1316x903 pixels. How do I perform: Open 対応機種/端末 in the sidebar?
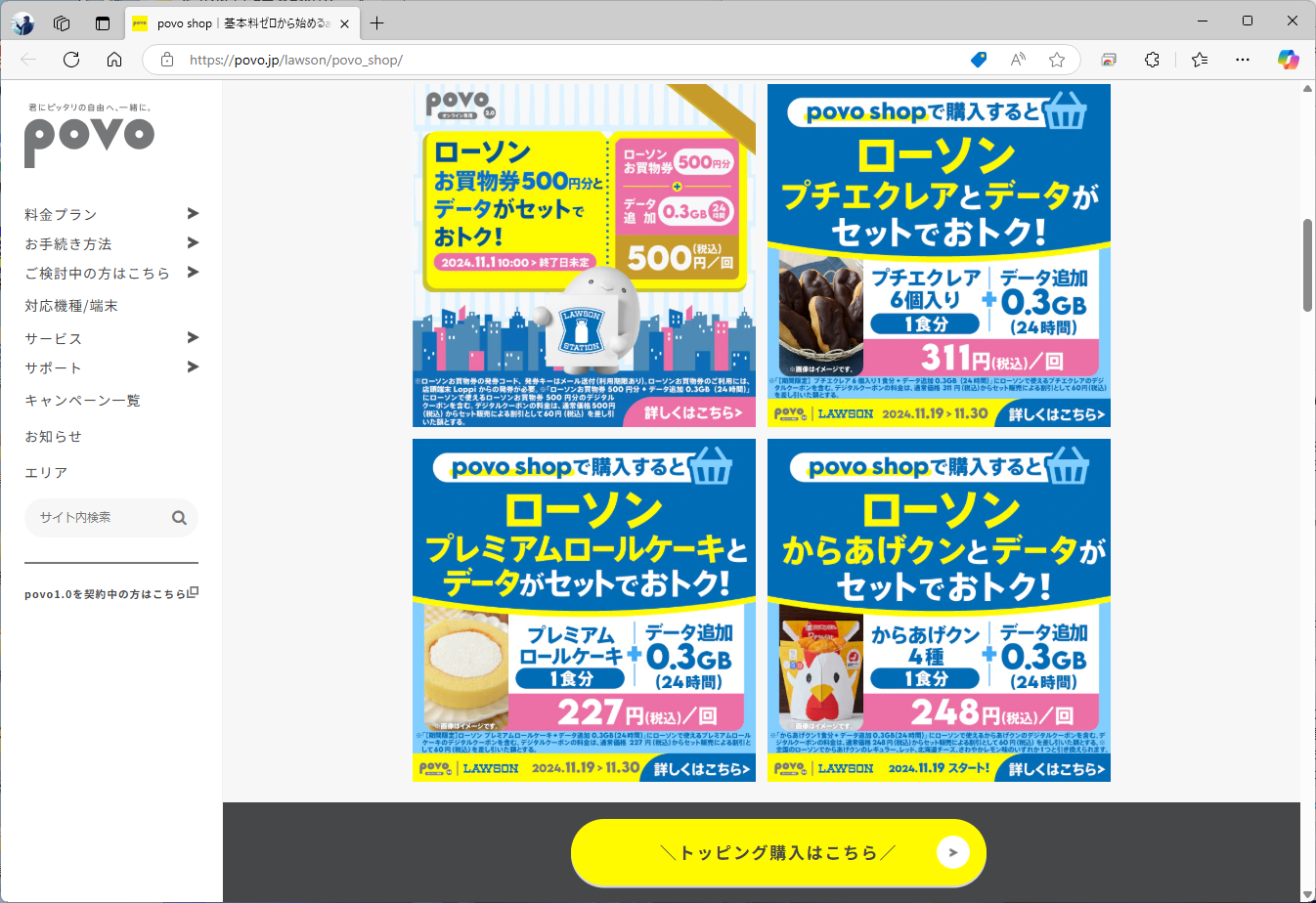[x=70, y=306]
